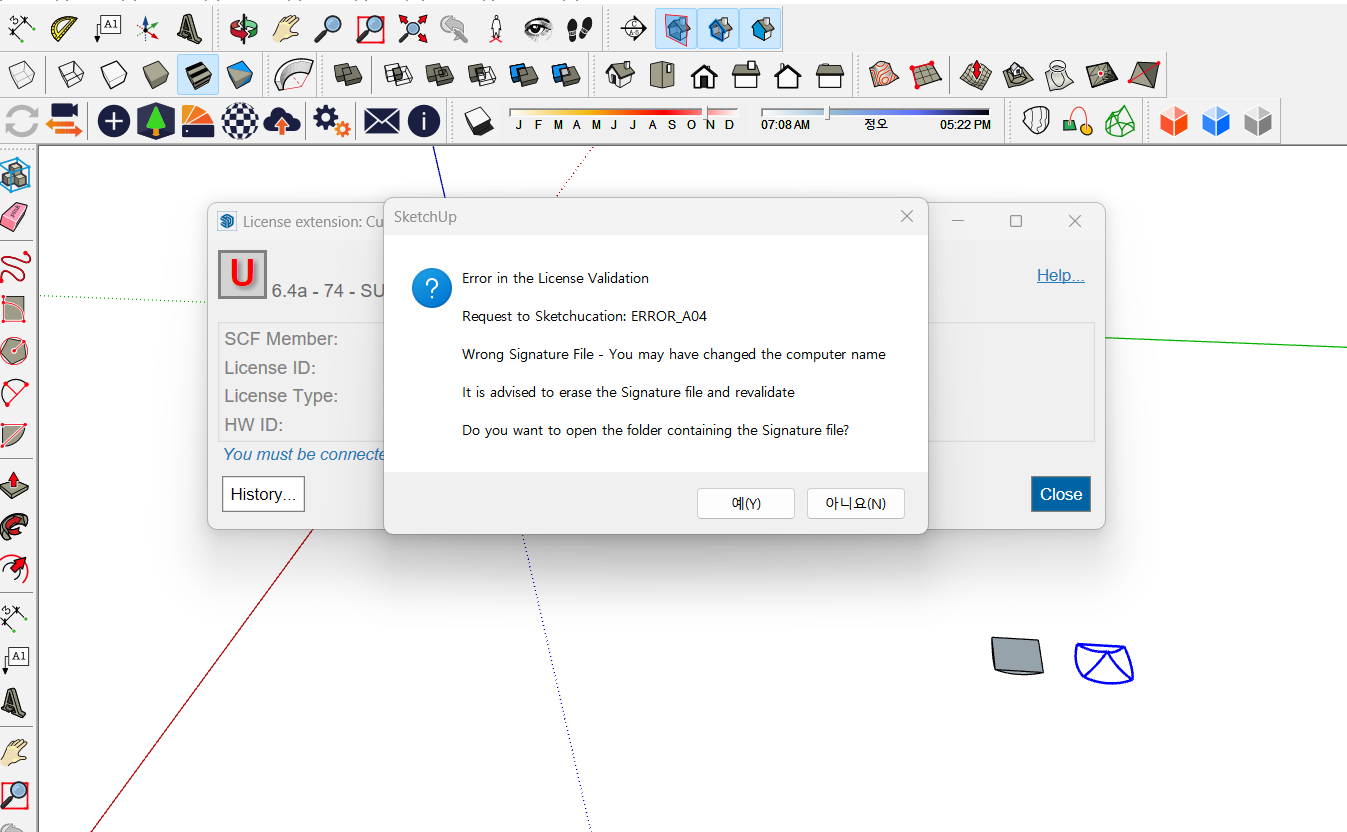Open the orange material swatches icon
Viewport: 1347px width, 832px height.
point(198,122)
